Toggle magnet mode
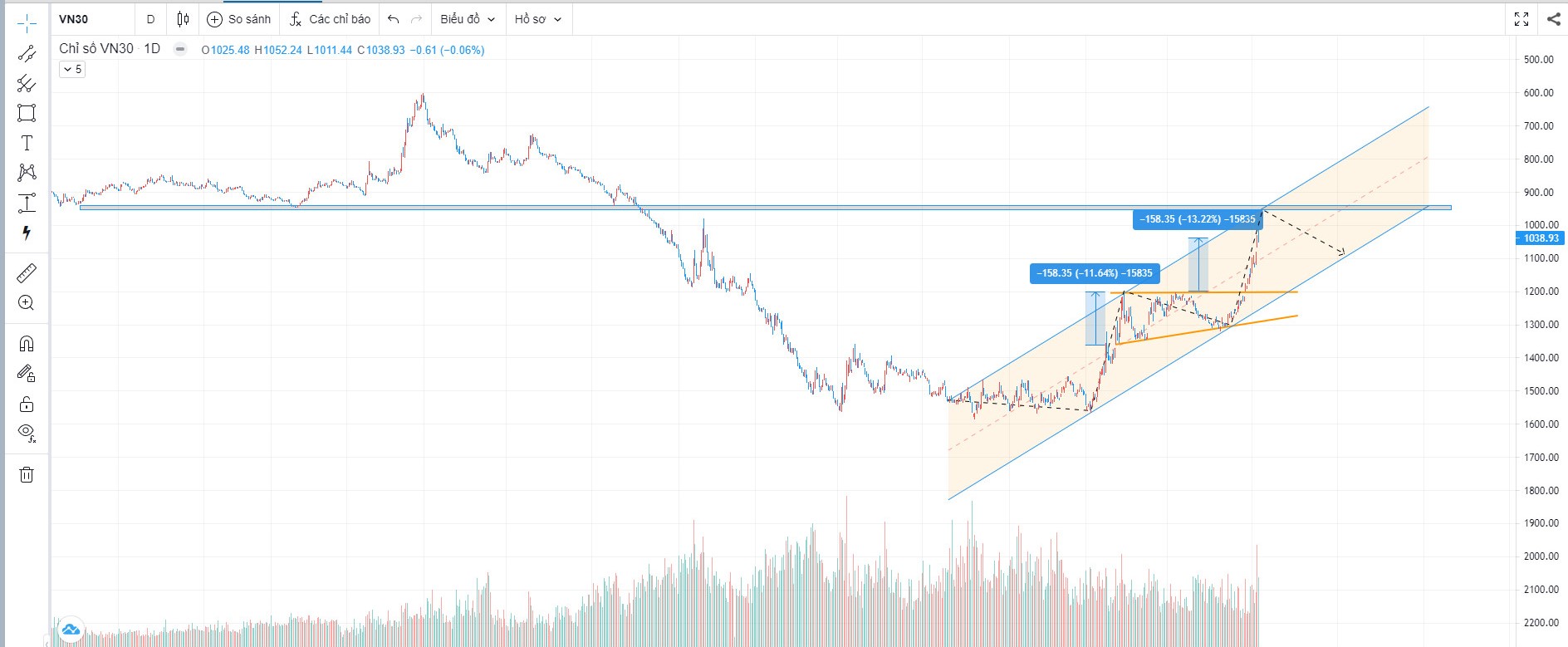Screen dimensions: 1568x647 27,344
